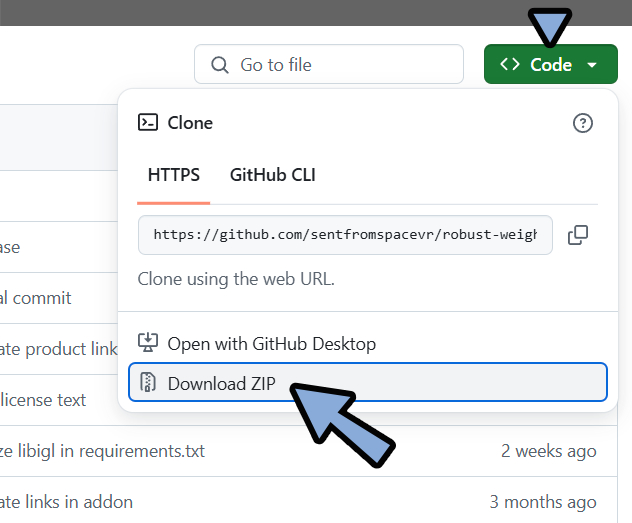Click the Go to file search field
This screenshot has width=632, height=523.
(329, 64)
